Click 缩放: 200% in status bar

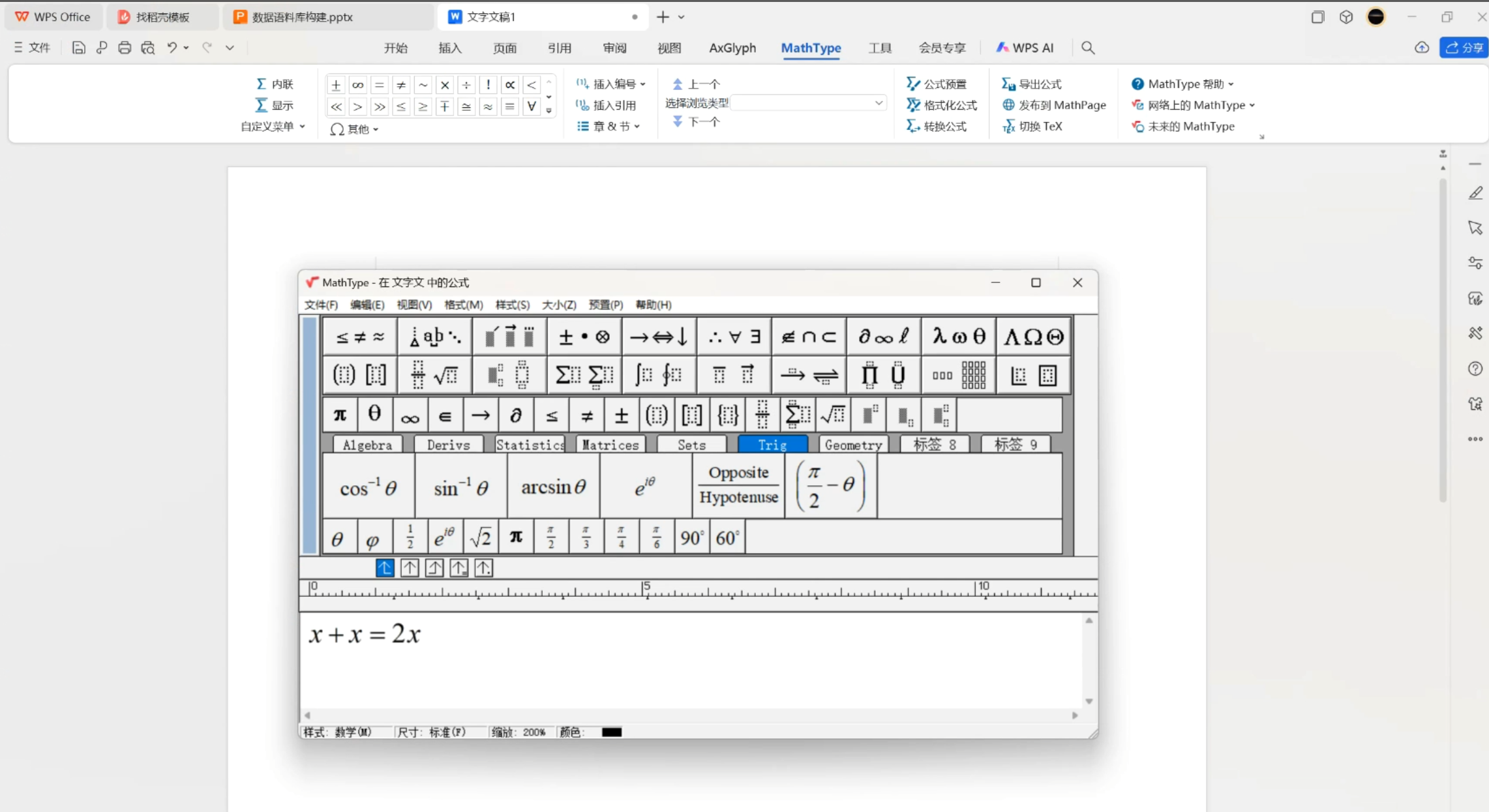click(519, 732)
